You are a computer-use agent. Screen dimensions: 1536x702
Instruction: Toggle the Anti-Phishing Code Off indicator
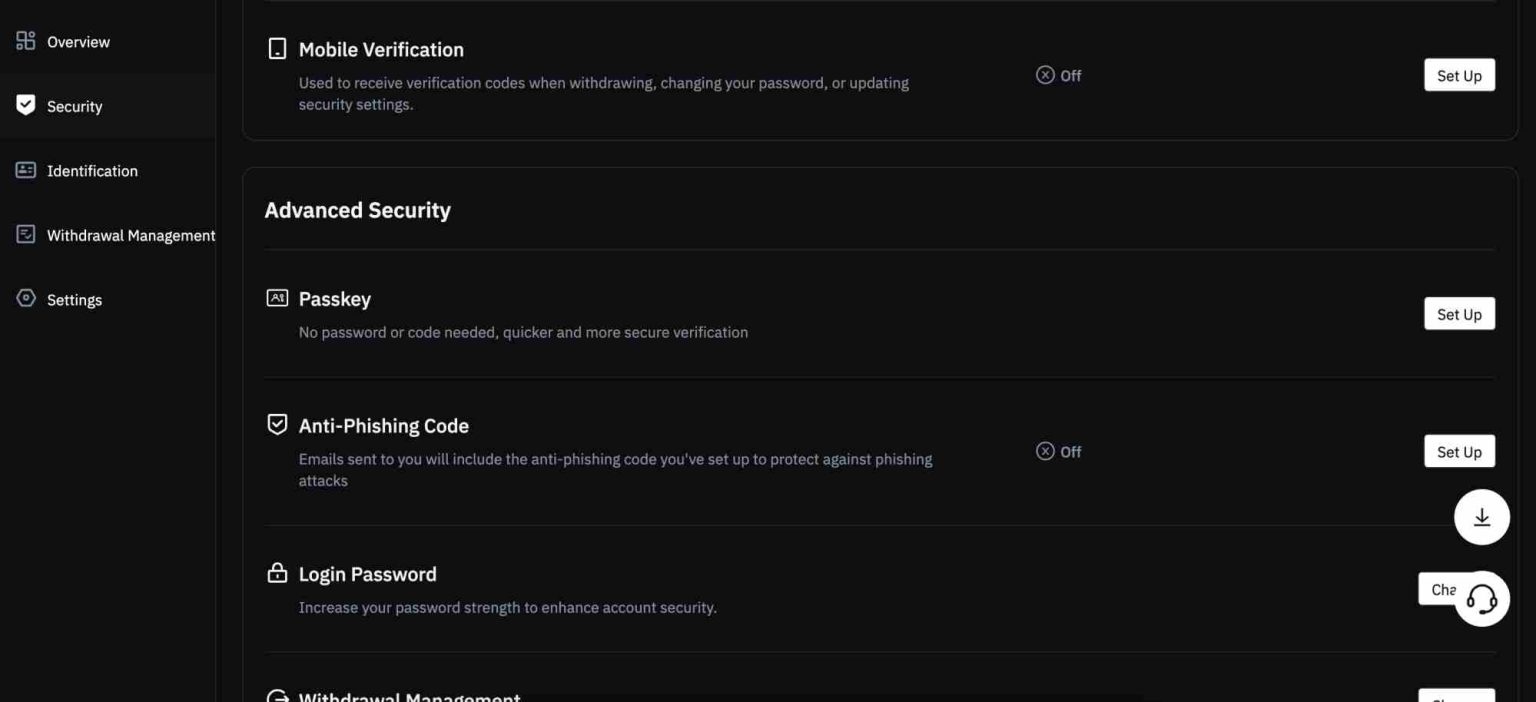[x=1056, y=451]
